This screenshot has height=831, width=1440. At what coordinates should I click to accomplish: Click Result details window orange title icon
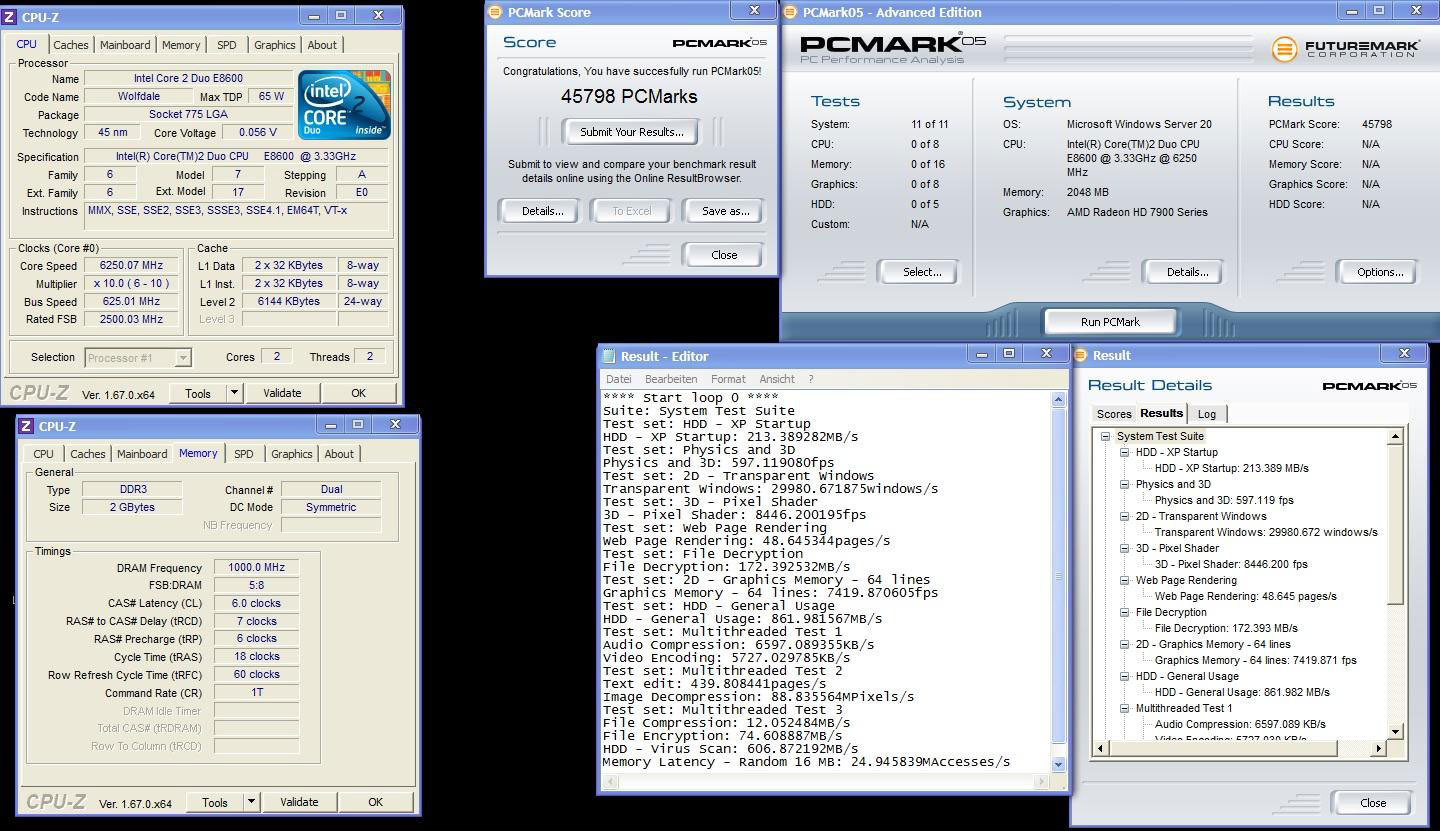pos(1081,355)
